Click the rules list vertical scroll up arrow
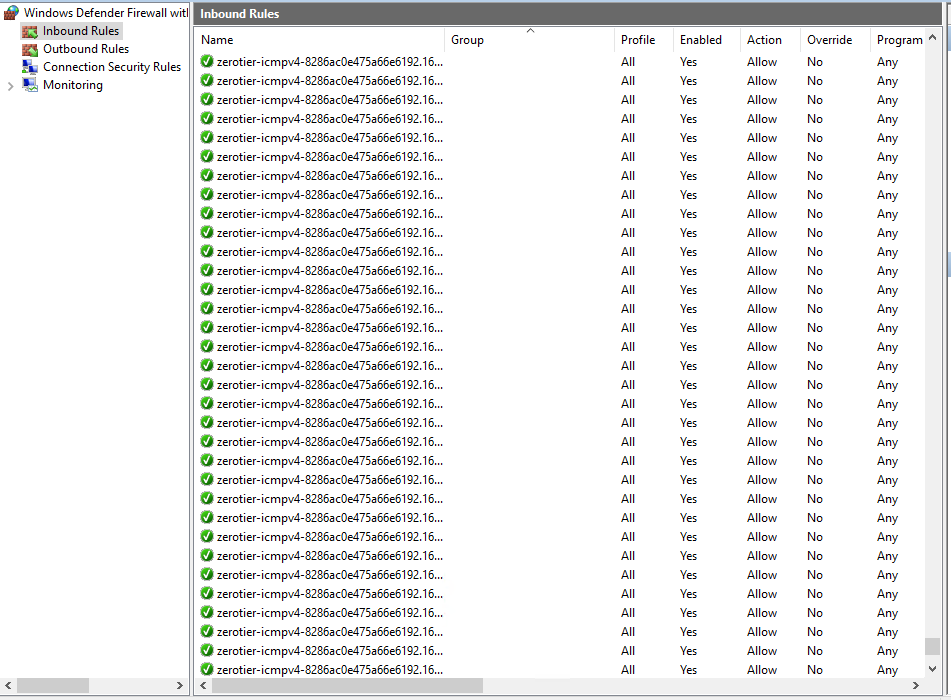Image resolution: width=951 pixels, height=700 pixels. click(932, 38)
